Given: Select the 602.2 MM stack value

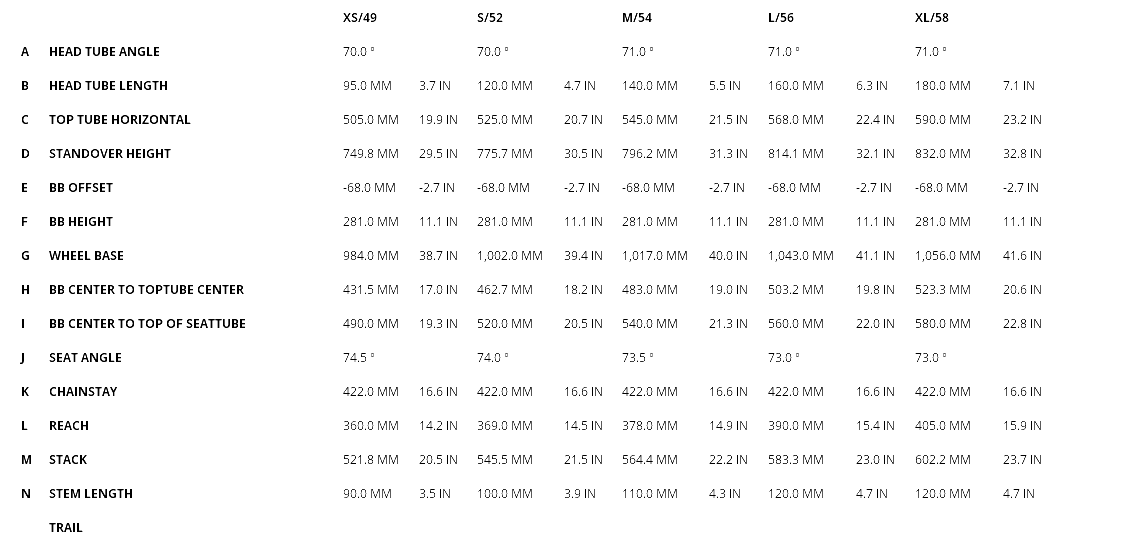Looking at the screenshot, I should click(942, 460).
